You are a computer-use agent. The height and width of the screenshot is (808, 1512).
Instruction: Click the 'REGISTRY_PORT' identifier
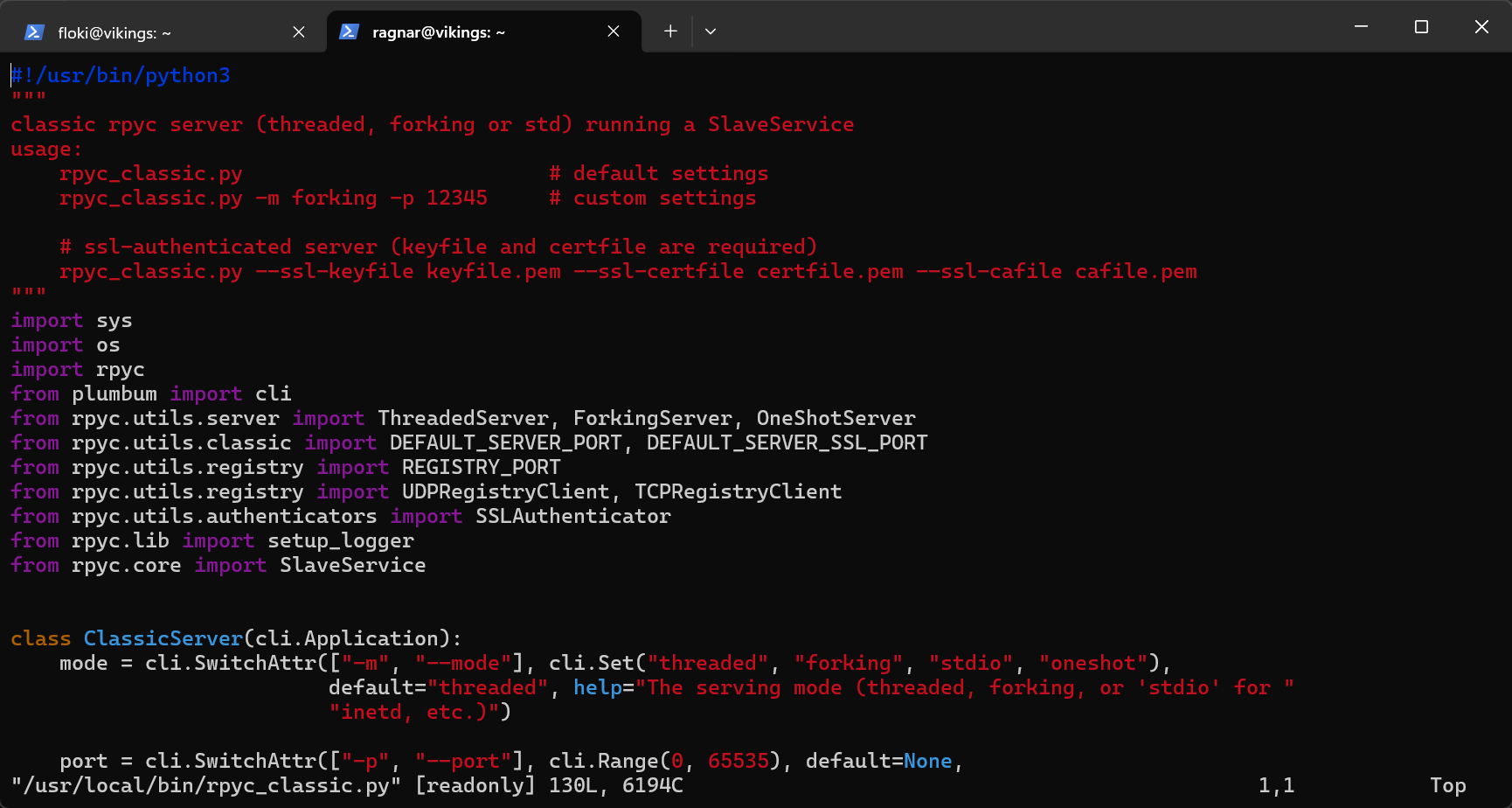[x=482, y=467]
